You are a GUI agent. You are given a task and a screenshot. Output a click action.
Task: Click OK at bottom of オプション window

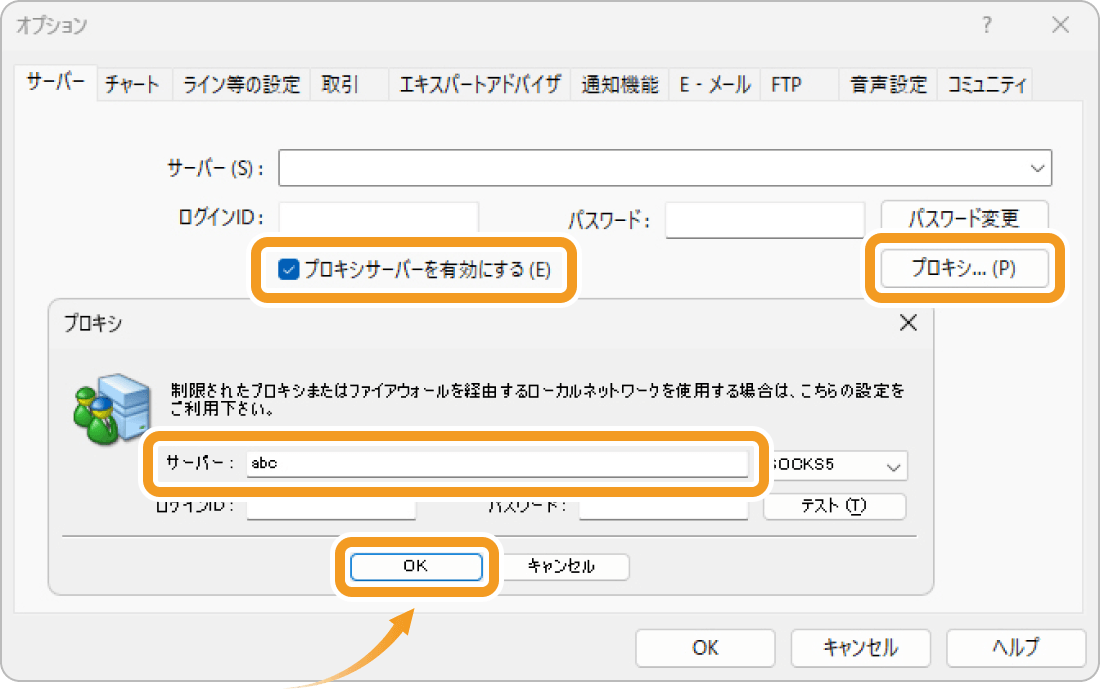coord(705,648)
